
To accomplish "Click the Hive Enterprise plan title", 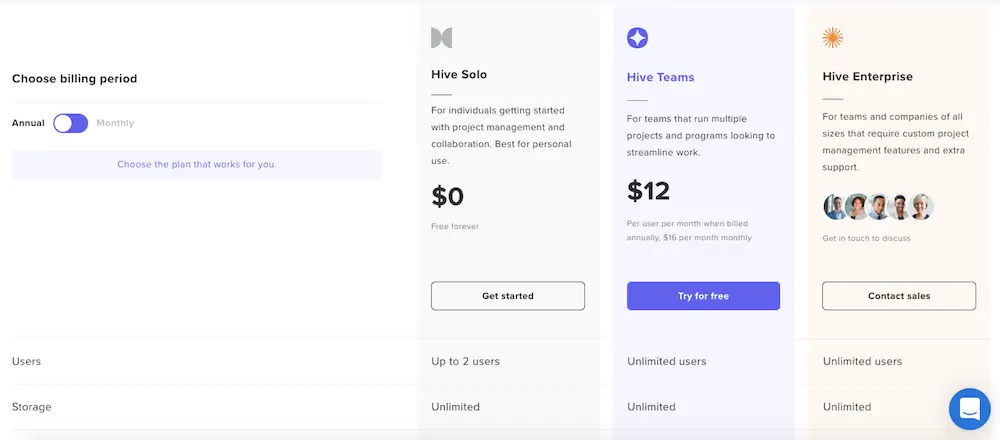I will click(867, 77).
